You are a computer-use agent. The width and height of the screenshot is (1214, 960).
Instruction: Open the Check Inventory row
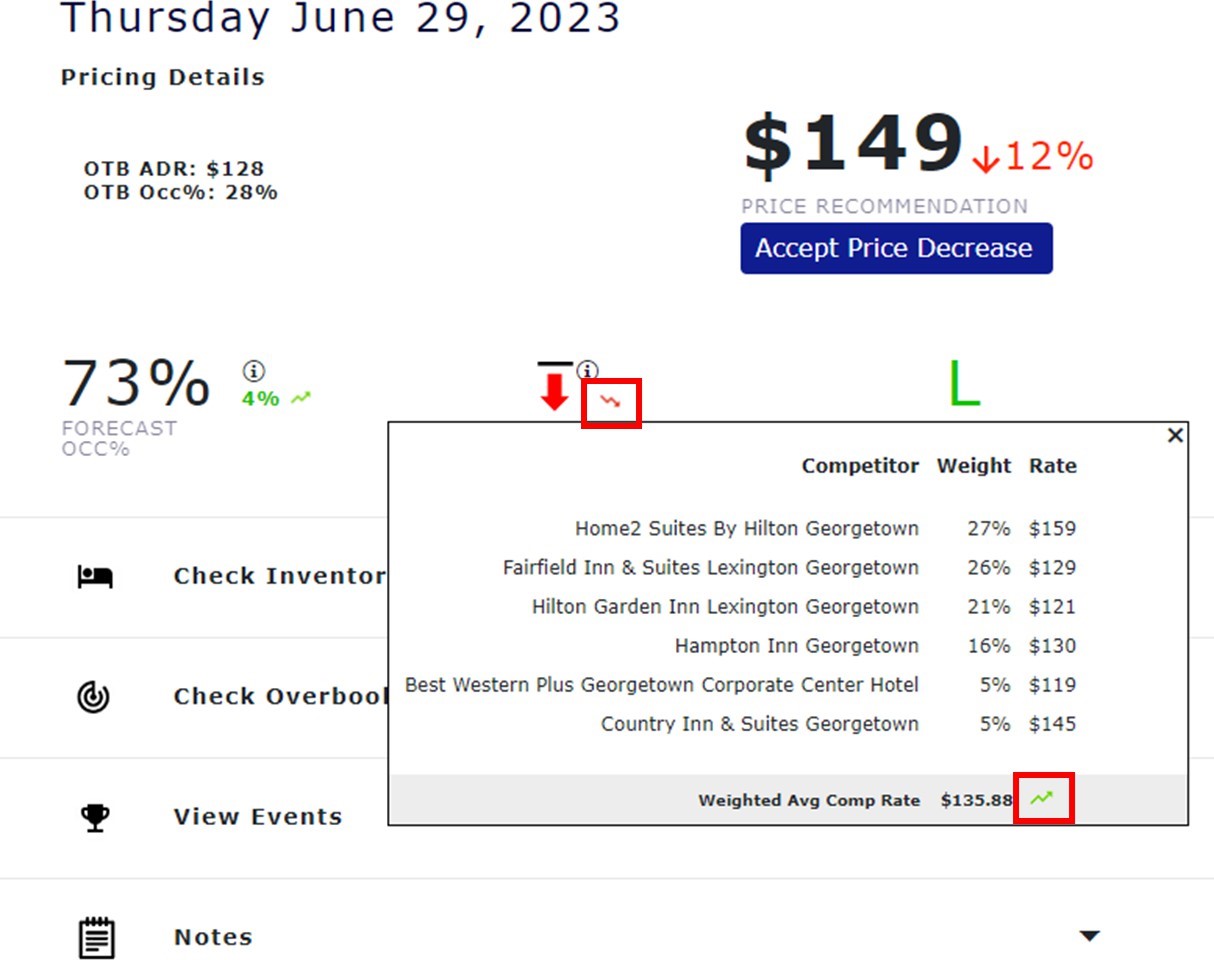(279, 576)
